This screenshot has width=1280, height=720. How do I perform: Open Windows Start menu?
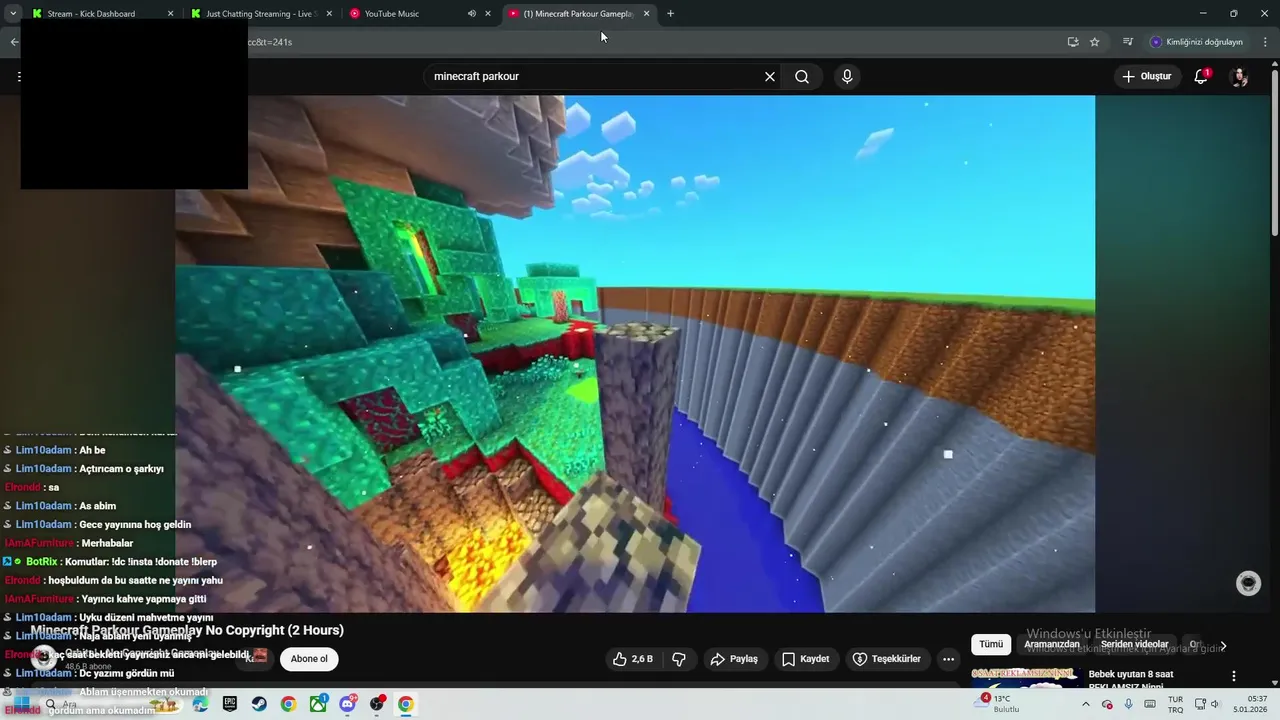coord(21,704)
